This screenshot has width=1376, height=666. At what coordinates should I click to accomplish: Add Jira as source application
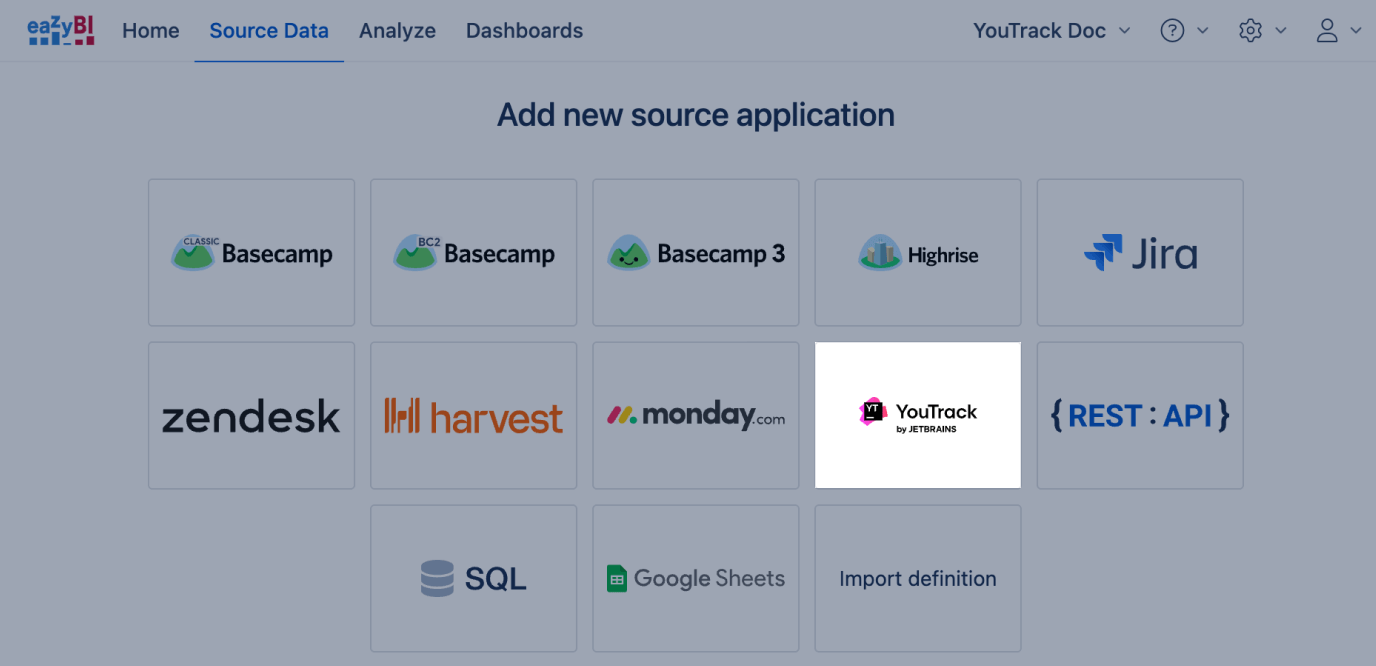point(1139,253)
